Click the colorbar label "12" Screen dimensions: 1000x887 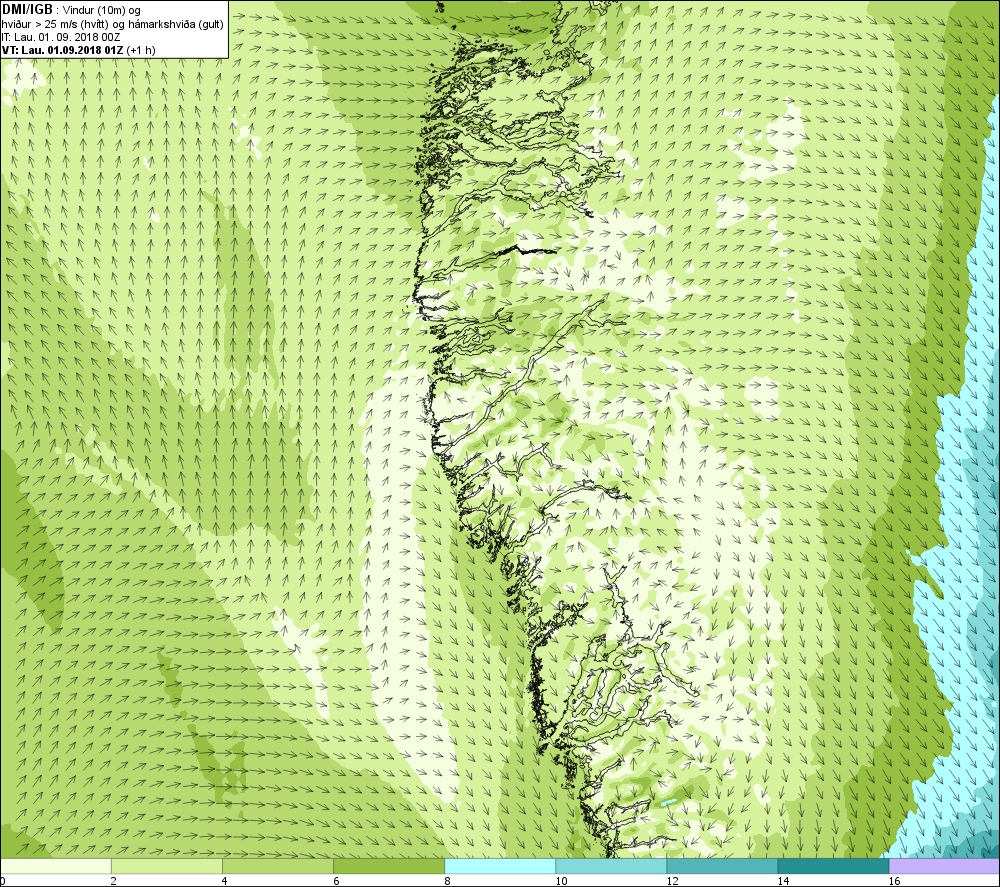coord(672,881)
